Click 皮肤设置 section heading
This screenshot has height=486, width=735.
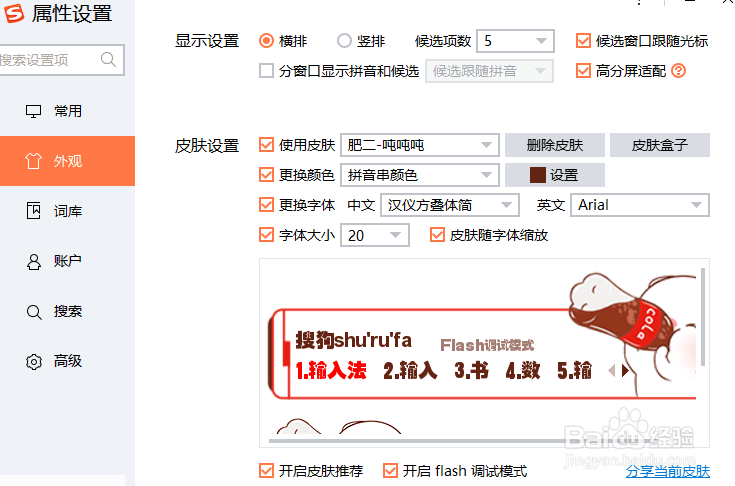(x=207, y=146)
